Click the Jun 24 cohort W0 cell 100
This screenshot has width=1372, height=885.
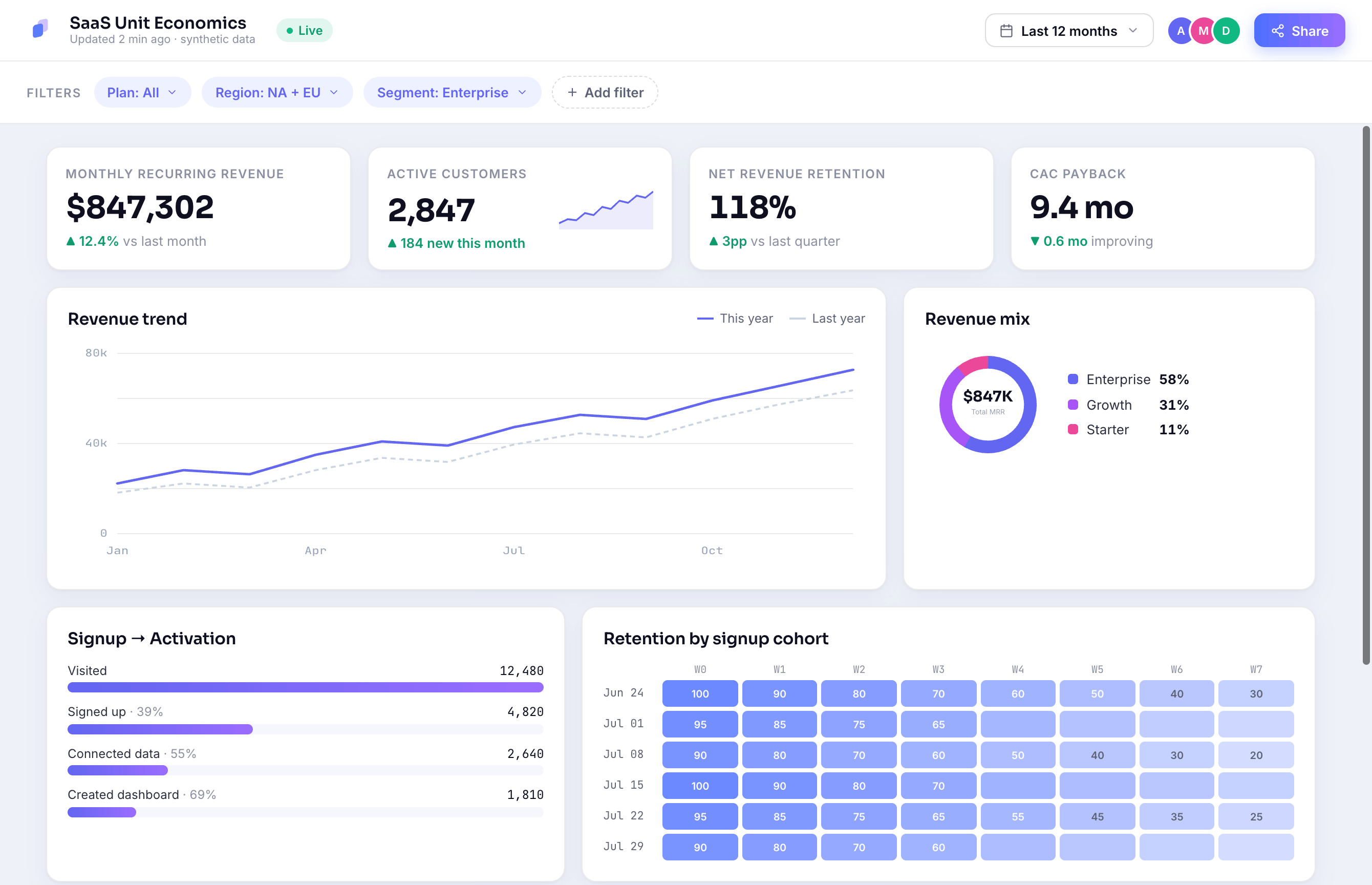[699, 693]
